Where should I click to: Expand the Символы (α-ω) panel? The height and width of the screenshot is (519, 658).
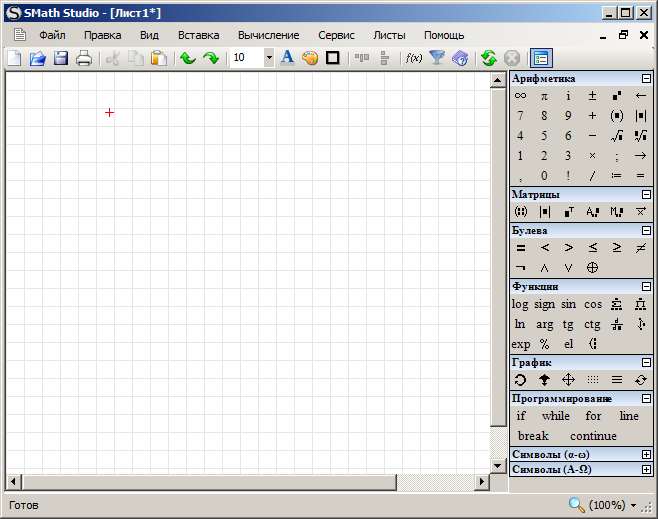pyautogui.click(x=646, y=455)
